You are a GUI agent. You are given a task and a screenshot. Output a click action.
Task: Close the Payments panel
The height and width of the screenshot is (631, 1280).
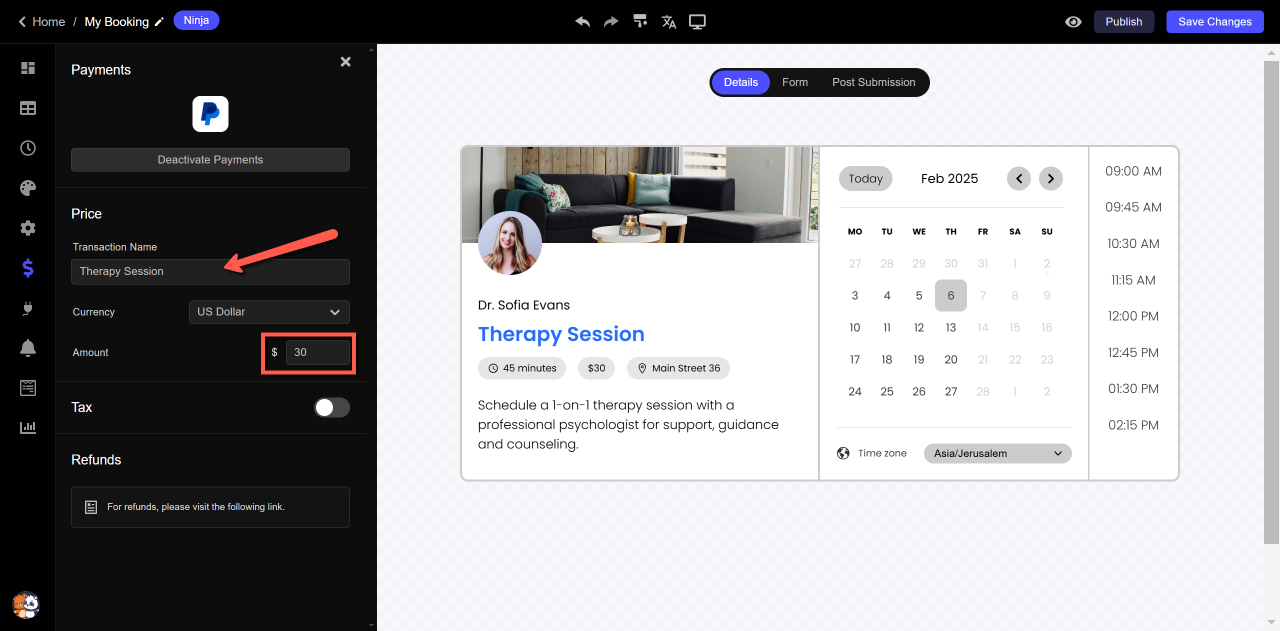(346, 62)
